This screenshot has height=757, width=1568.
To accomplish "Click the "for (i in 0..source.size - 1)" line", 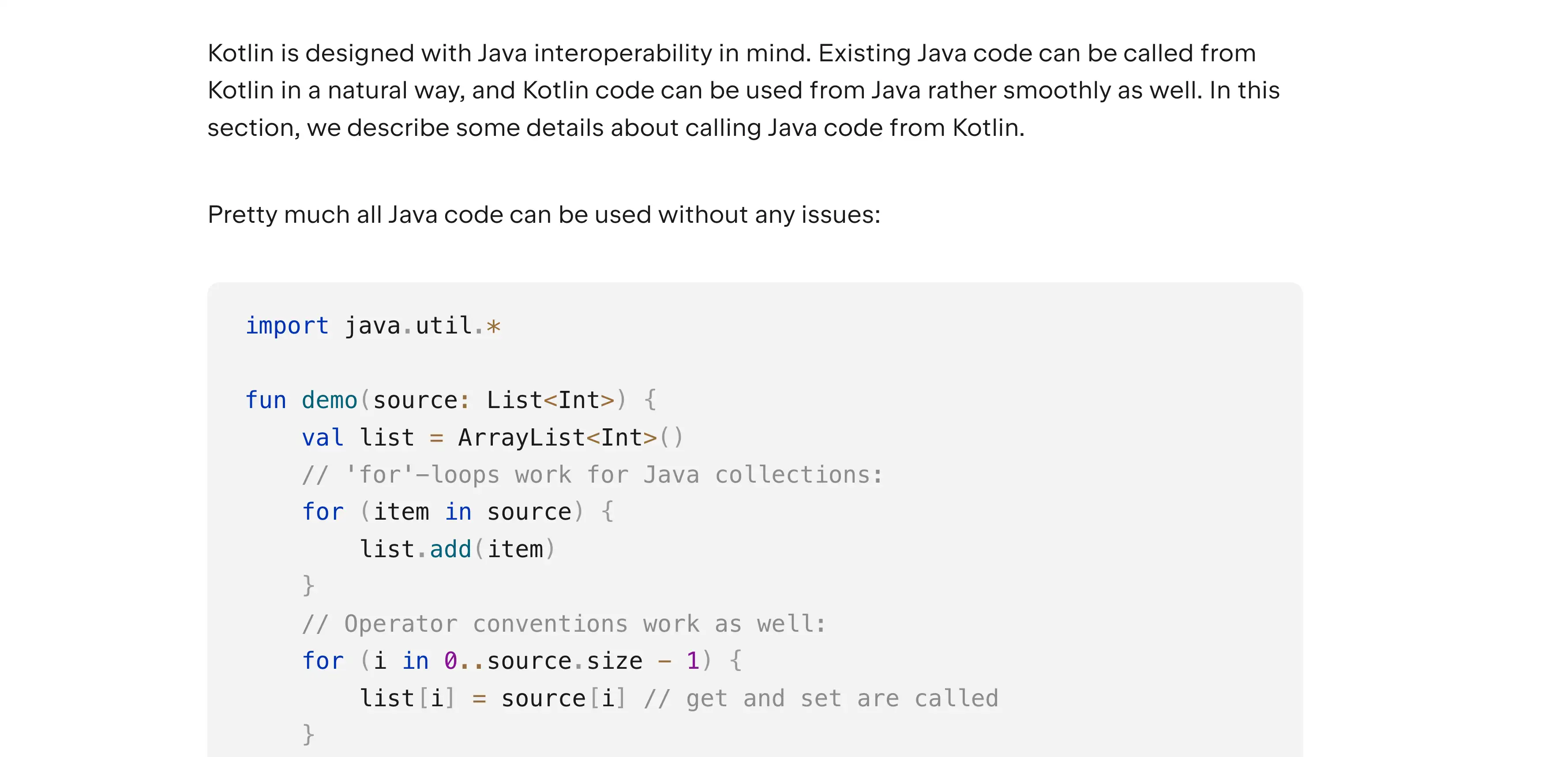I will click(x=522, y=661).
